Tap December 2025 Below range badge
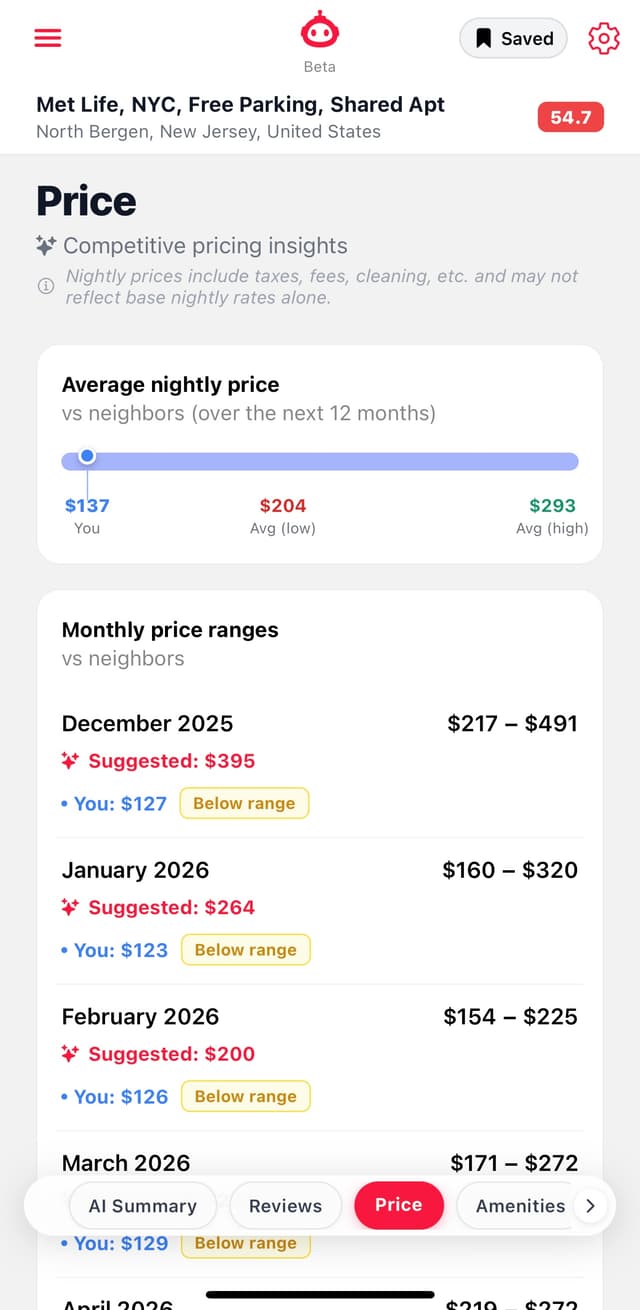Screen dimensions: 640x1310 point(244,803)
